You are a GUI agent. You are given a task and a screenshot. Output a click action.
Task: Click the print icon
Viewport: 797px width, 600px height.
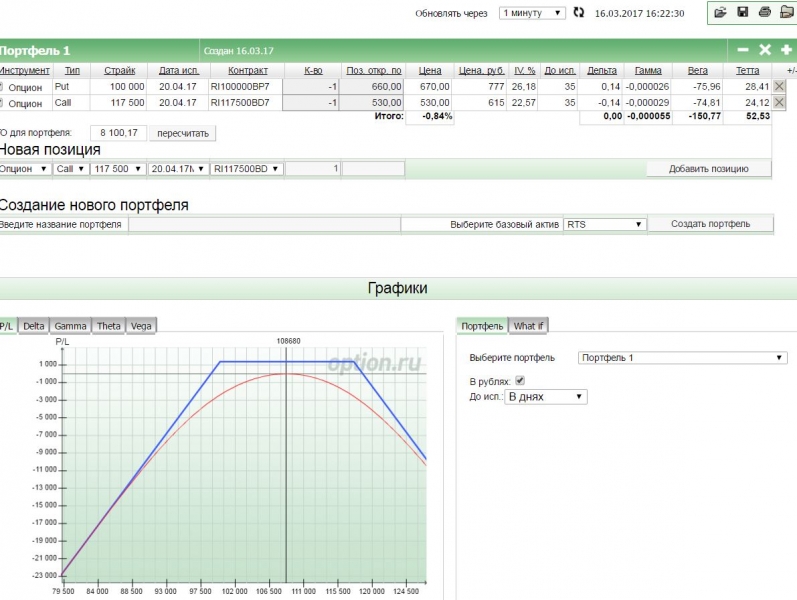(764, 12)
